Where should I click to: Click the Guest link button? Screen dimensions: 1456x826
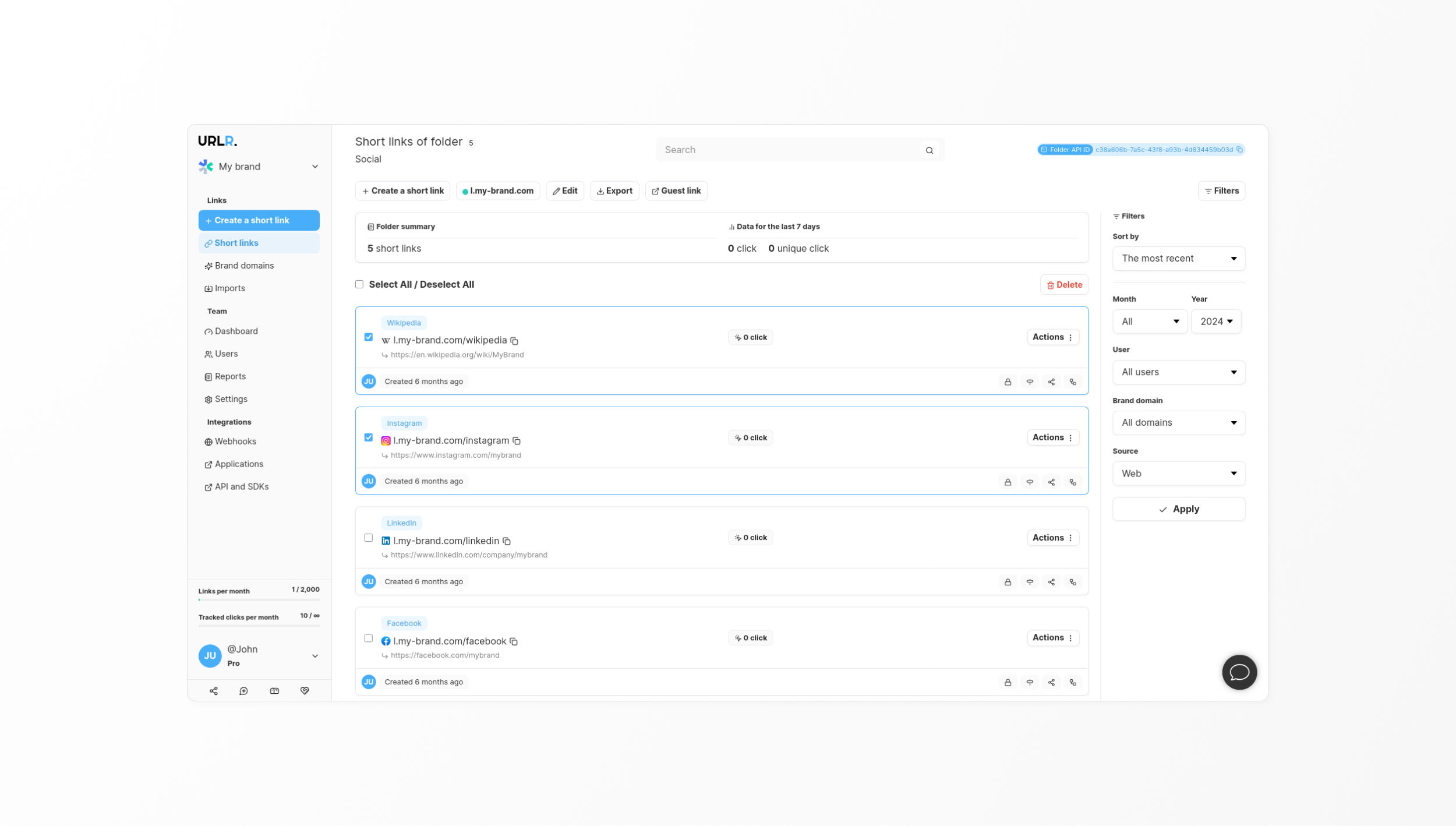(676, 191)
